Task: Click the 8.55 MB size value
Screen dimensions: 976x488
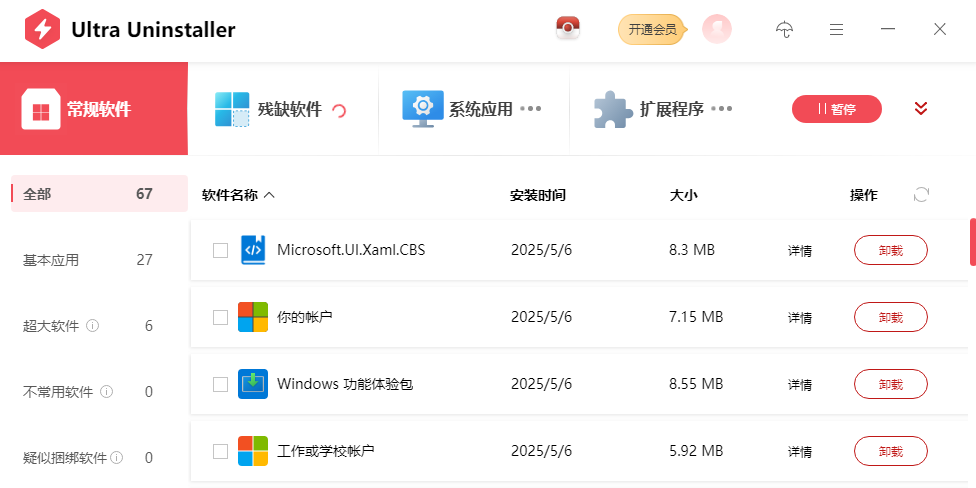Action: coord(696,384)
